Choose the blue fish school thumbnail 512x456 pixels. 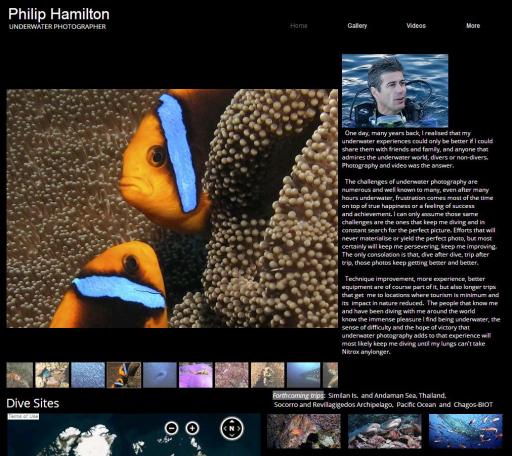[x=88, y=375]
